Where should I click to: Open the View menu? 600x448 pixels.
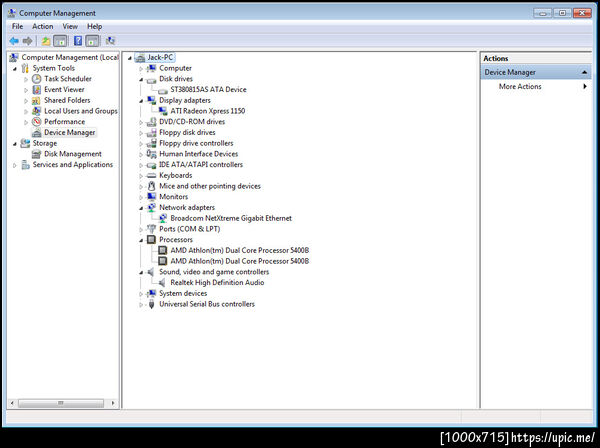(x=70, y=26)
